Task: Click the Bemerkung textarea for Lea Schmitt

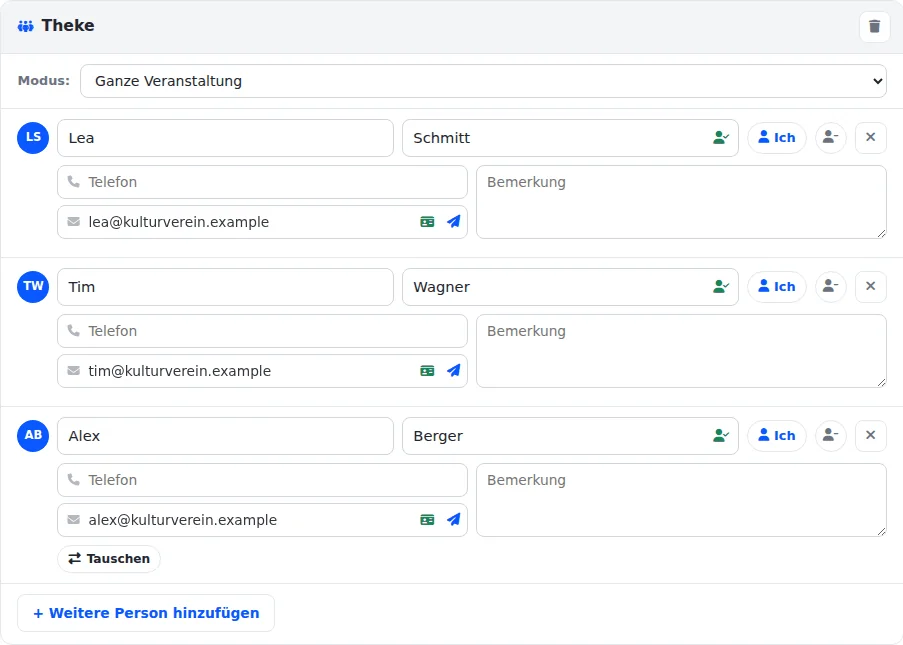Action: (681, 202)
